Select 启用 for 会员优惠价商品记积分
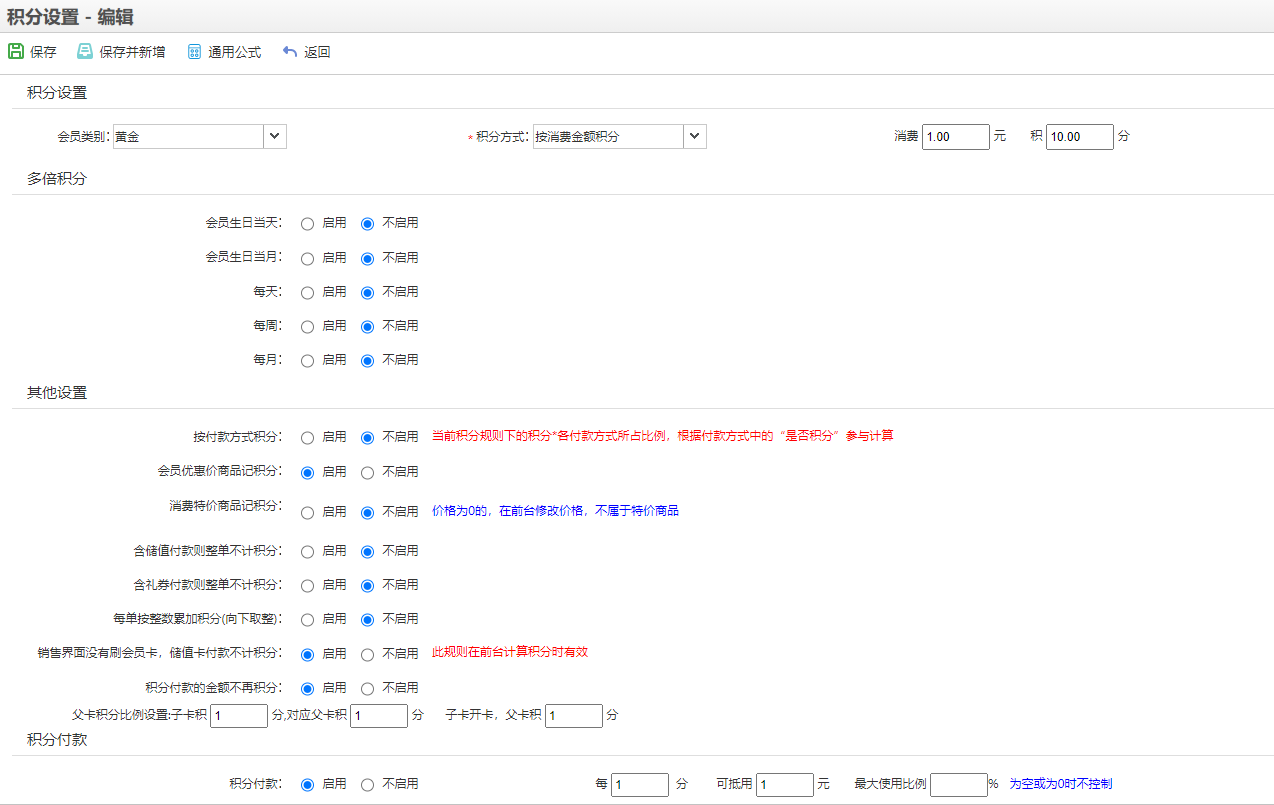Viewport: 1274px width, 805px height. (x=308, y=472)
